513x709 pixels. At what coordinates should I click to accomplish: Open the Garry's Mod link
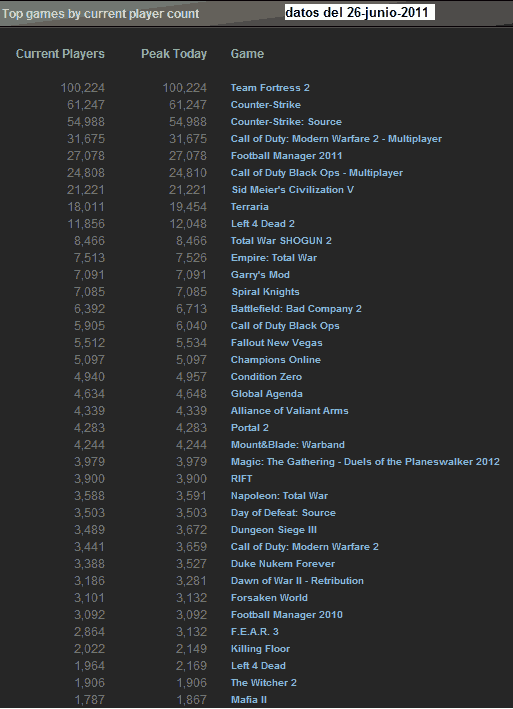(260, 275)
